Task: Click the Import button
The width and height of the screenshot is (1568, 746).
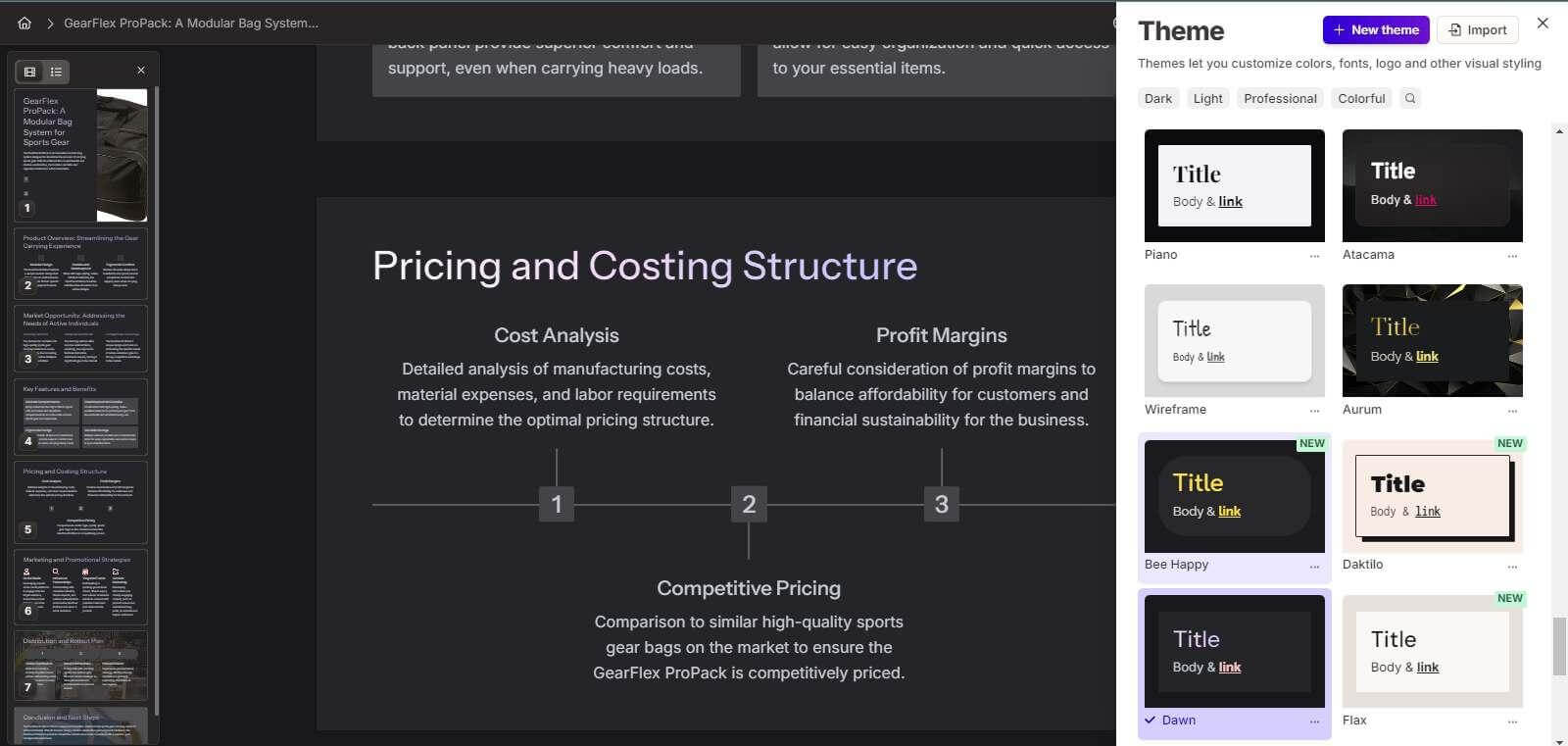Action: click(x=1478, y=29)
